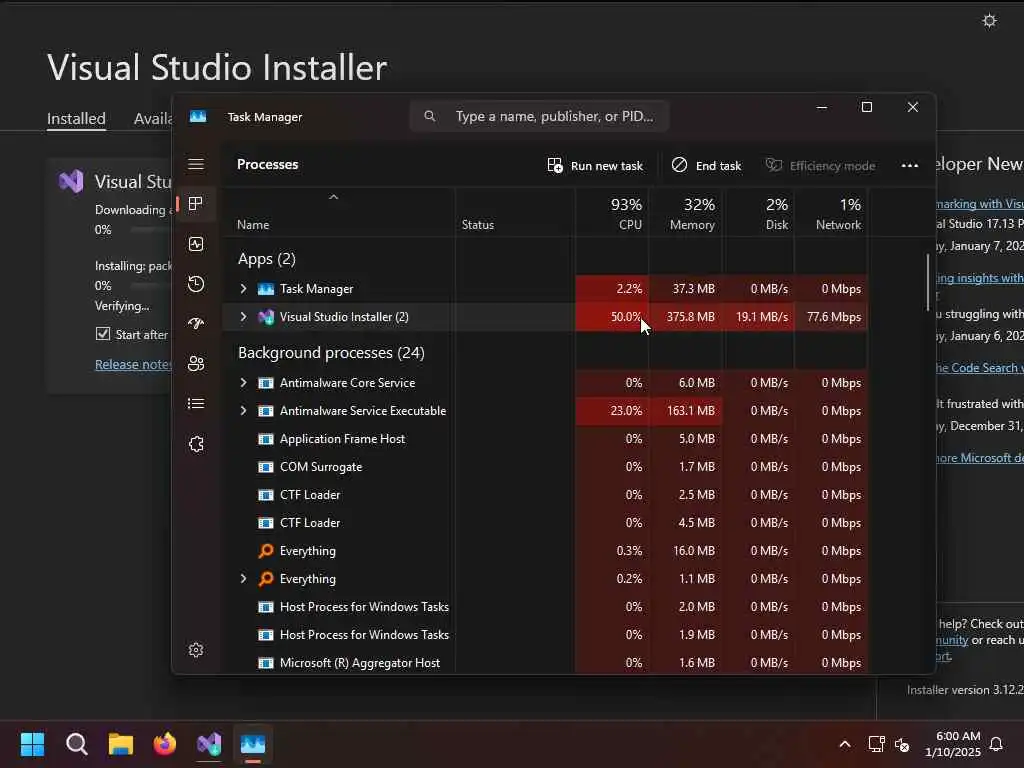Viewport: 1024px width, 768px height.
Task: Toggle theme sun icon in Visual Studio Installer
Action: [x=989, y=21]
